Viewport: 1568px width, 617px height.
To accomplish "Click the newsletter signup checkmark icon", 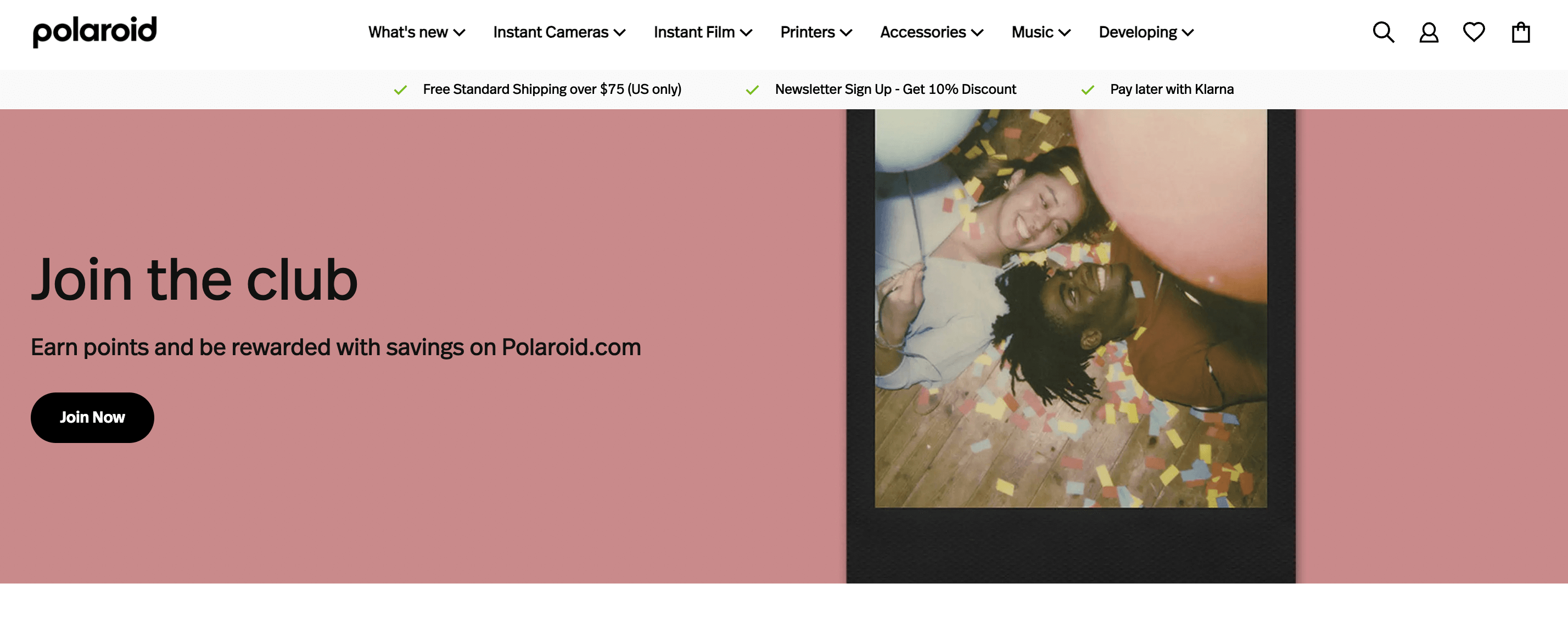I will 753,89.
